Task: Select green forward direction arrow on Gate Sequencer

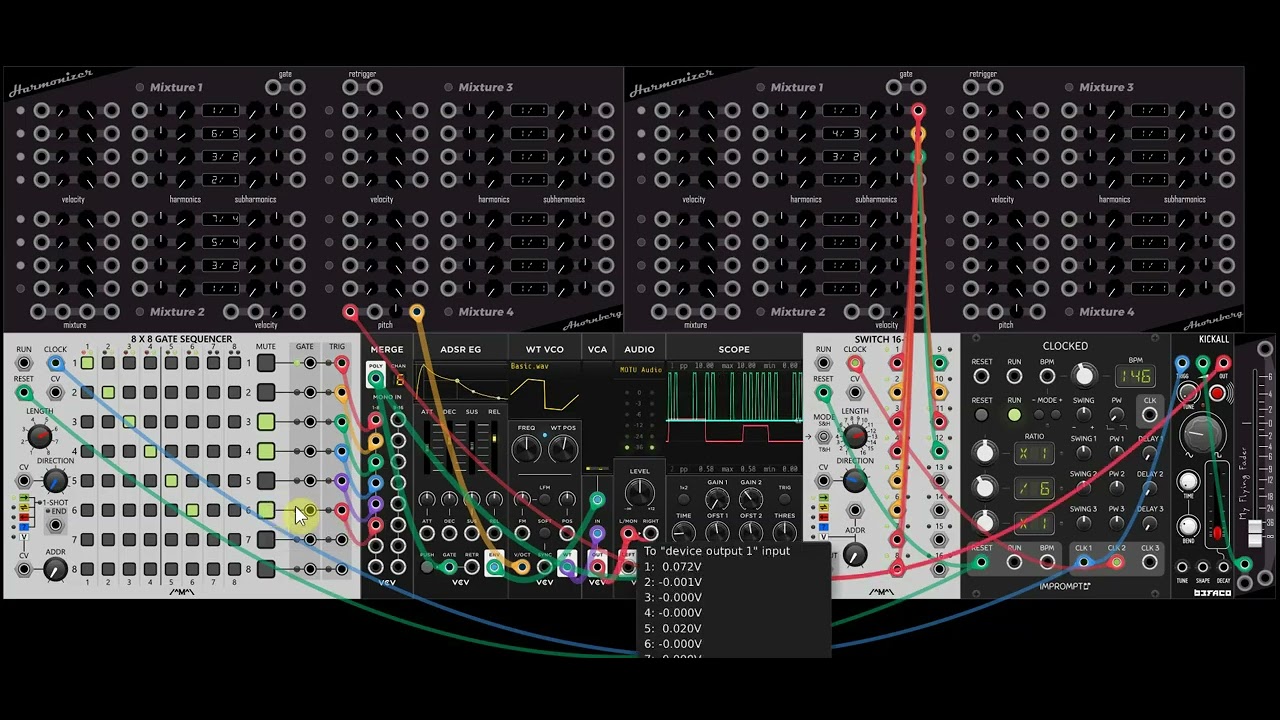Action: 26,499
